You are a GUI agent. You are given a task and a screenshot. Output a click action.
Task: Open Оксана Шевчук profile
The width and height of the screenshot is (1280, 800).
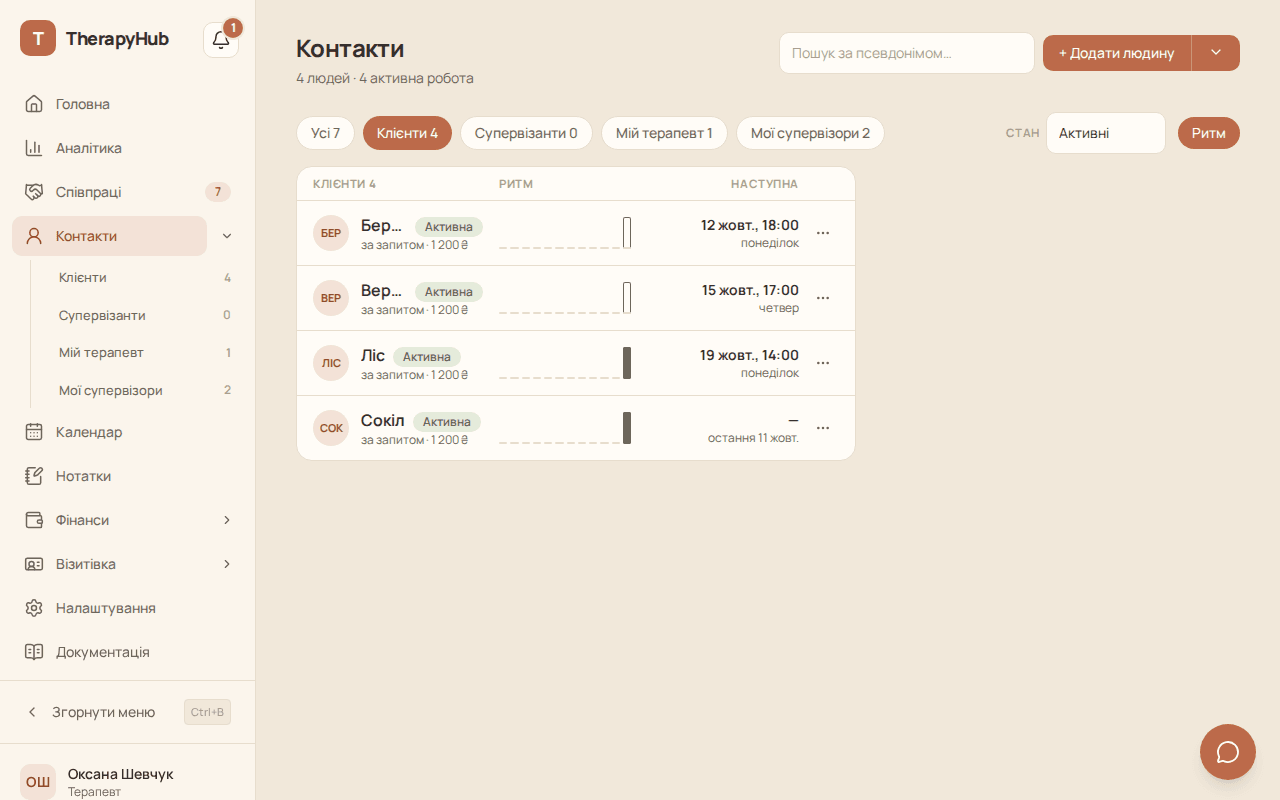pyautogui.click(x=128, y=781)
